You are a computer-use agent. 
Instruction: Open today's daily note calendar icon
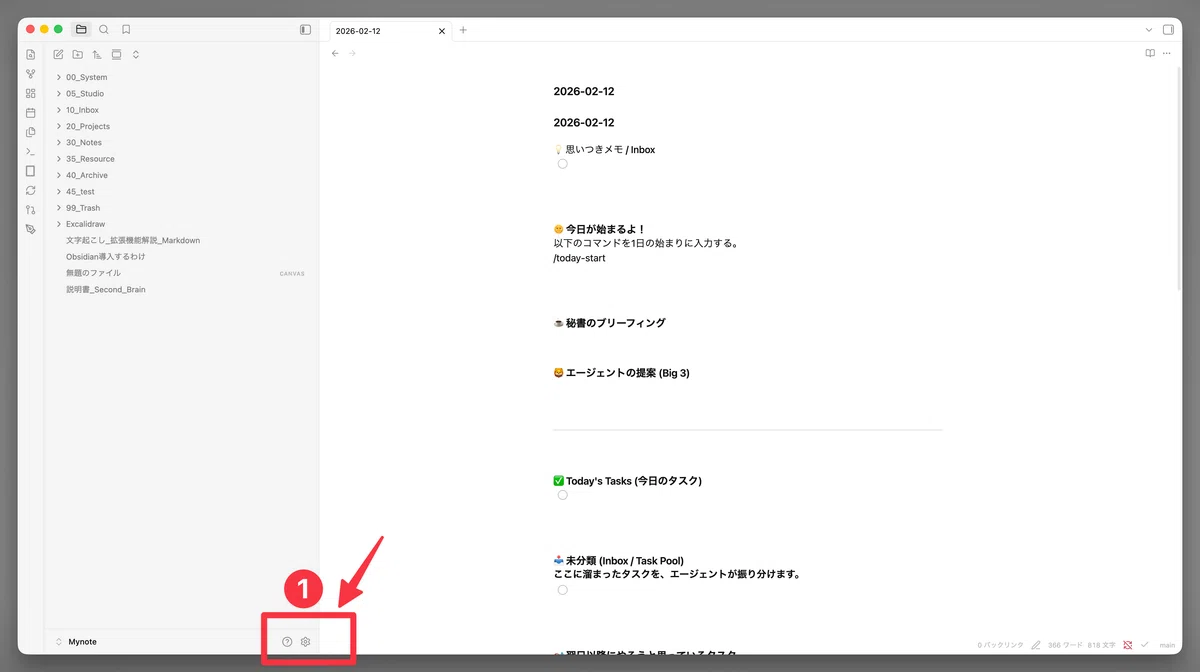point(31,113)
